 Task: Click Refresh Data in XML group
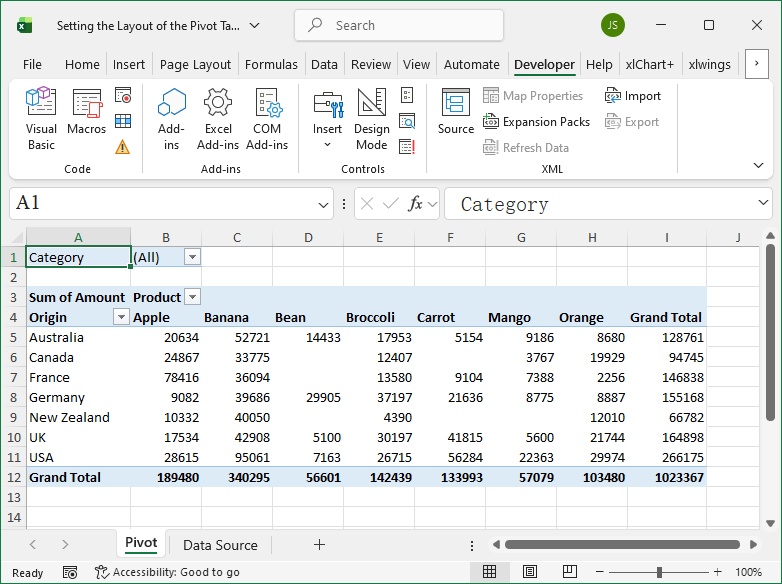[x=526, y=148]
